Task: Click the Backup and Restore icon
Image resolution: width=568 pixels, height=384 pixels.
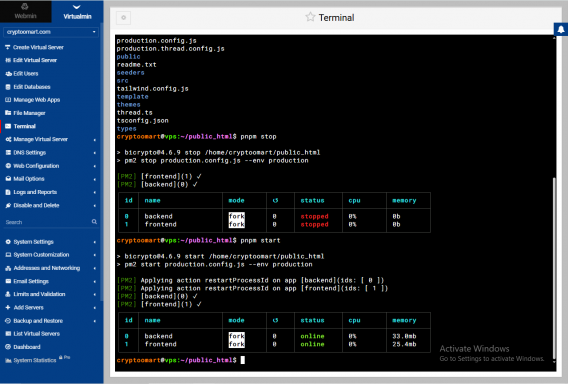Action: pos(8,321)
